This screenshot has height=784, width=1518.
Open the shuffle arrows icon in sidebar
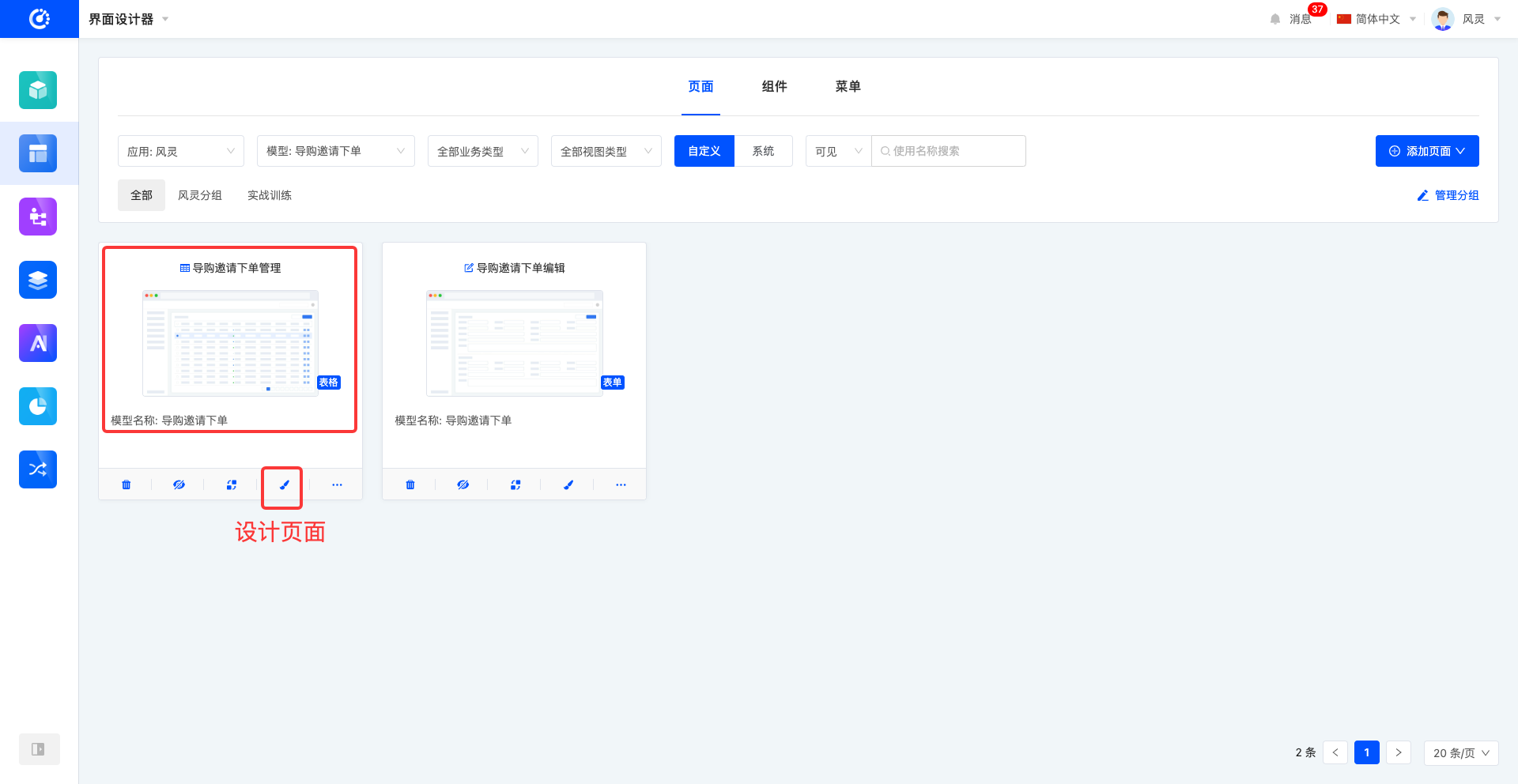pos(38,469)
